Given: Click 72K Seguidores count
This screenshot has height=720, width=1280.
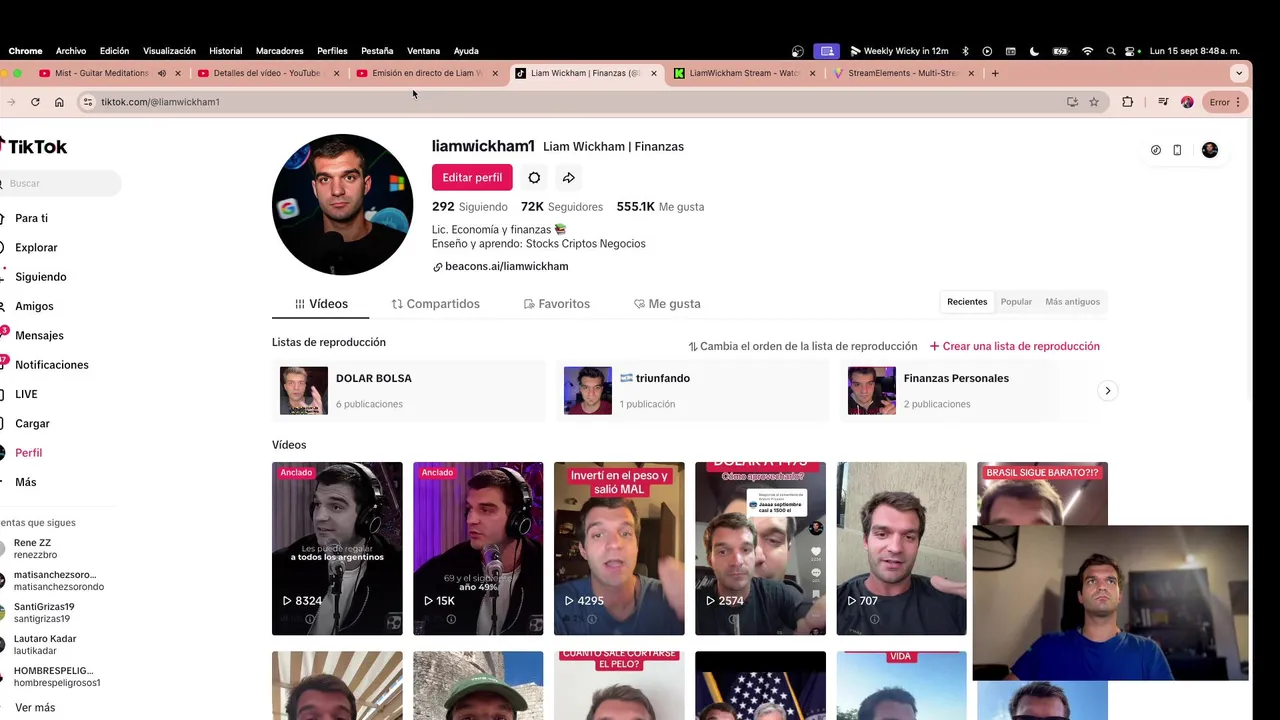Looking at the screenshot, I should (x=561, y=207).
